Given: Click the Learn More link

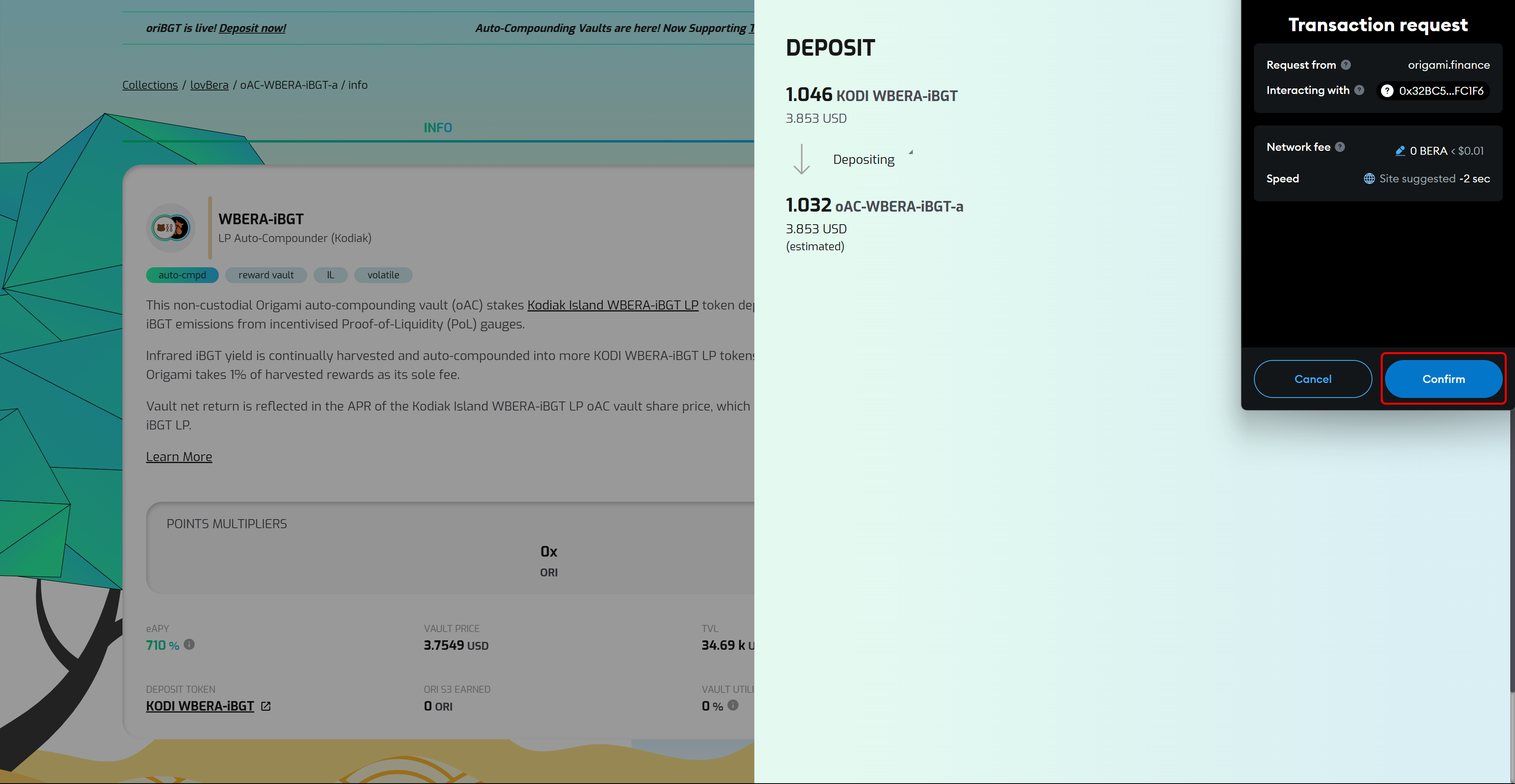Looking at the screenshot, I should [179, 457].
